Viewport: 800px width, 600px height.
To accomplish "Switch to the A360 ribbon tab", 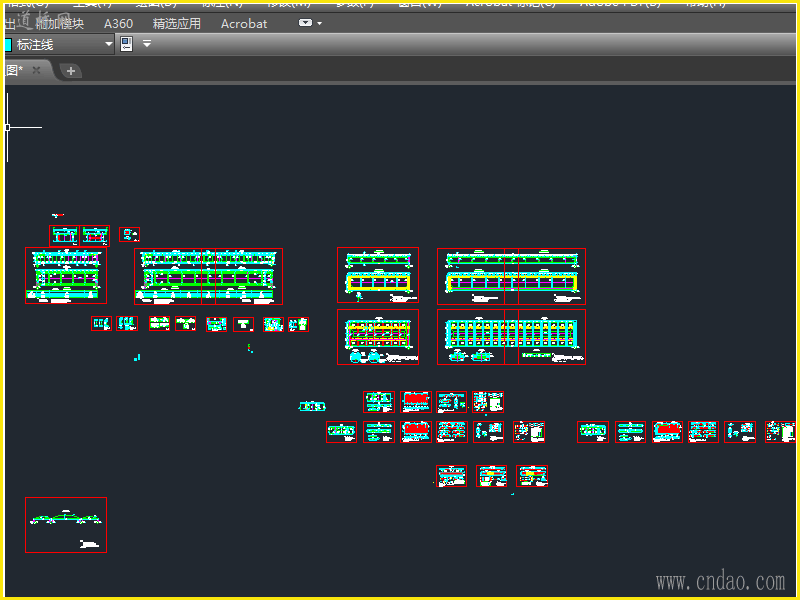I will coord(118,23).
